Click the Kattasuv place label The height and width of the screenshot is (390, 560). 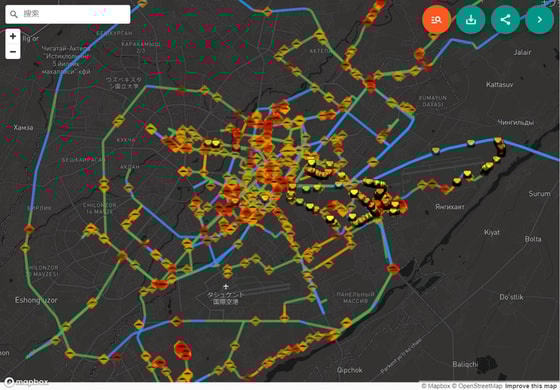point(500,85)
